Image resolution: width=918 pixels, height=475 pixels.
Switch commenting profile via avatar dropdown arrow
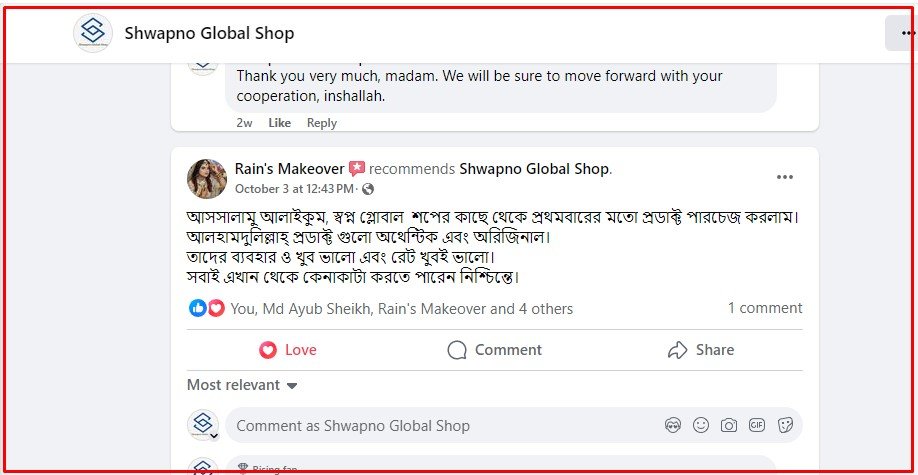(214, 436)
